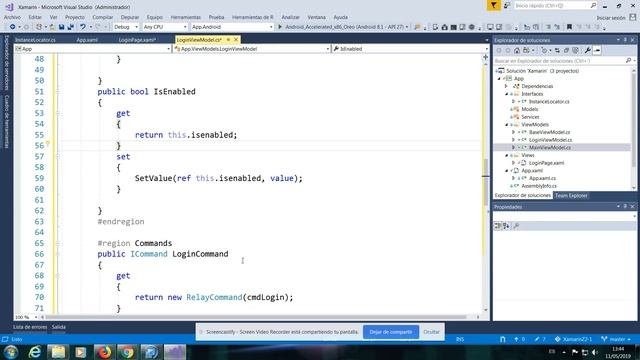Screen dimensions: 640x360
Task: Open the bIsEnabled member dropdown
Action: (410, 49)
